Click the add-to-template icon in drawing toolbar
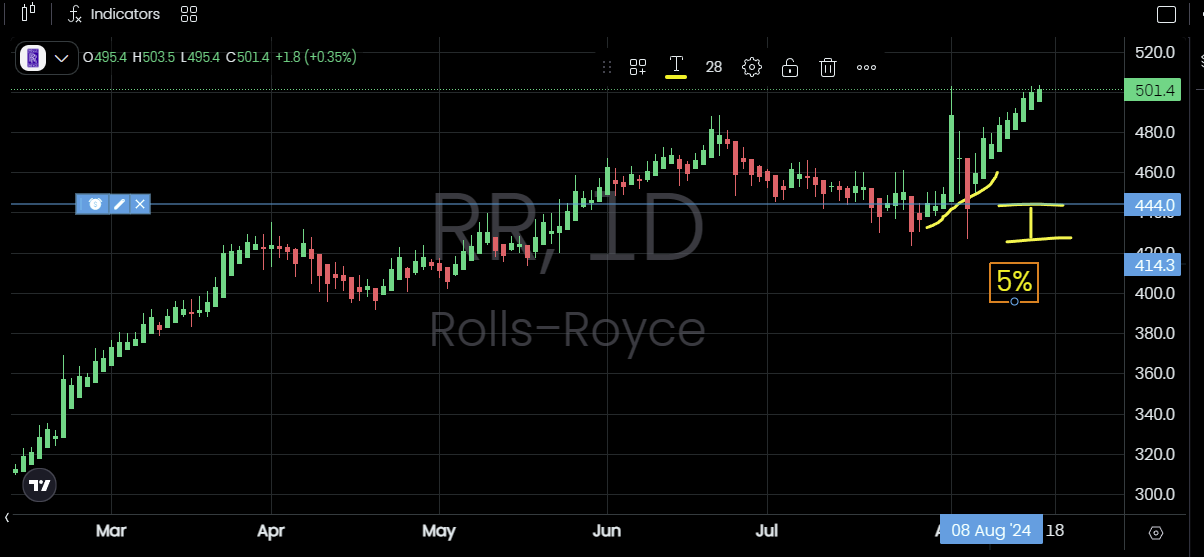1204x557 pixels. tap(638, 67)
